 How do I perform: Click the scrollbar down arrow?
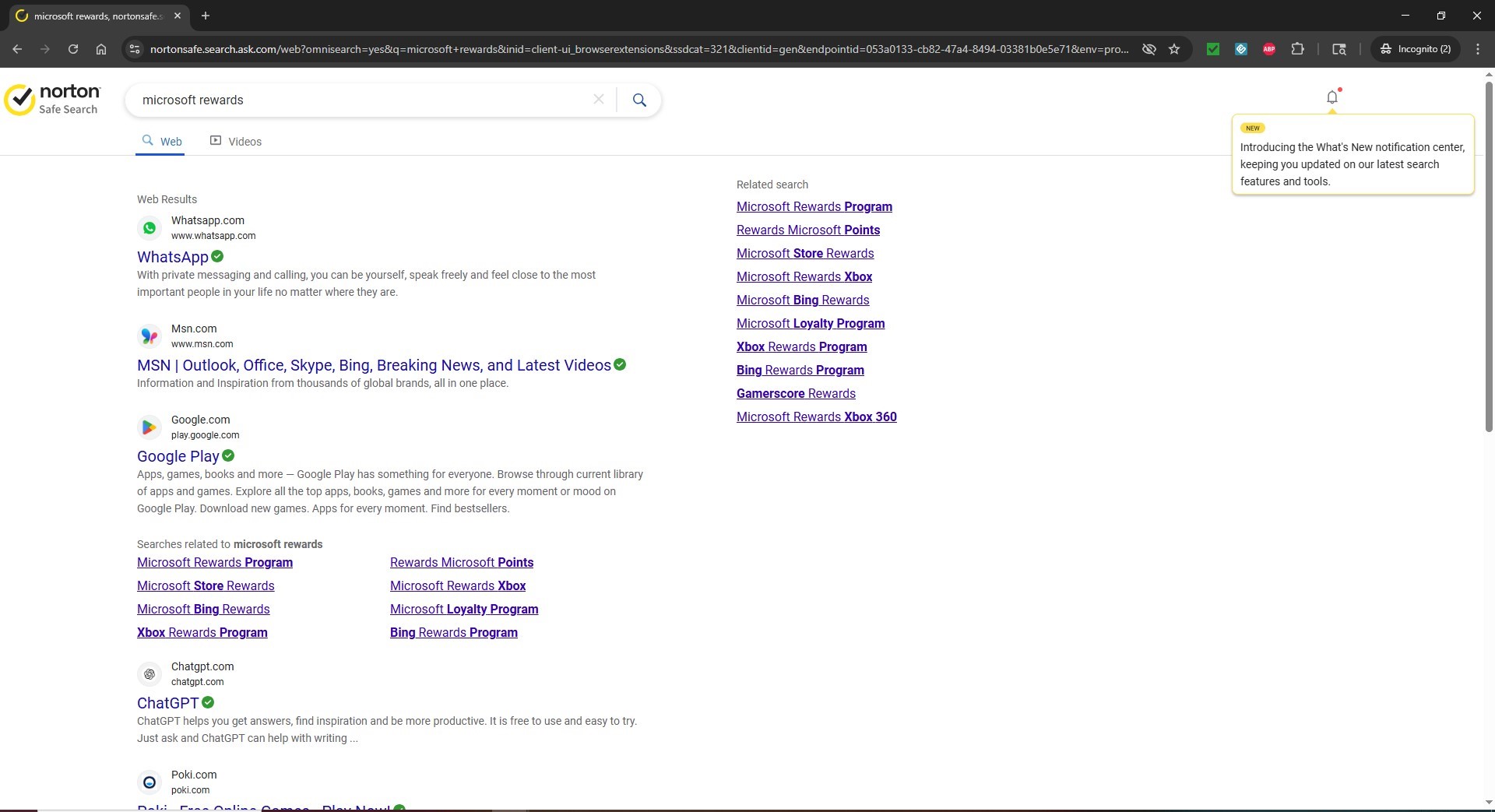(x=1489, y=802)
